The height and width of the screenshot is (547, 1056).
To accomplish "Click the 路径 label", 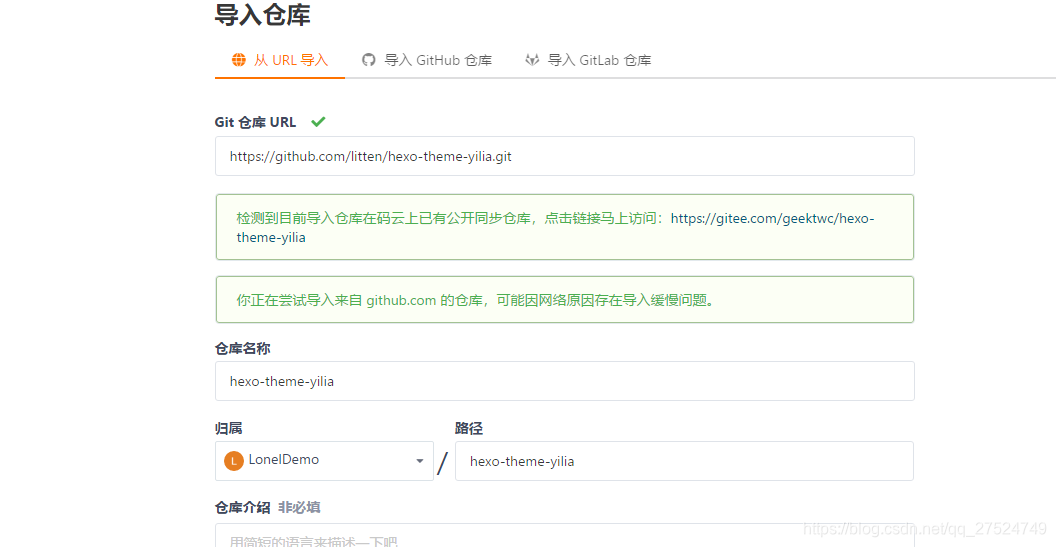I will pyautogui.click(x=469, y=428).
